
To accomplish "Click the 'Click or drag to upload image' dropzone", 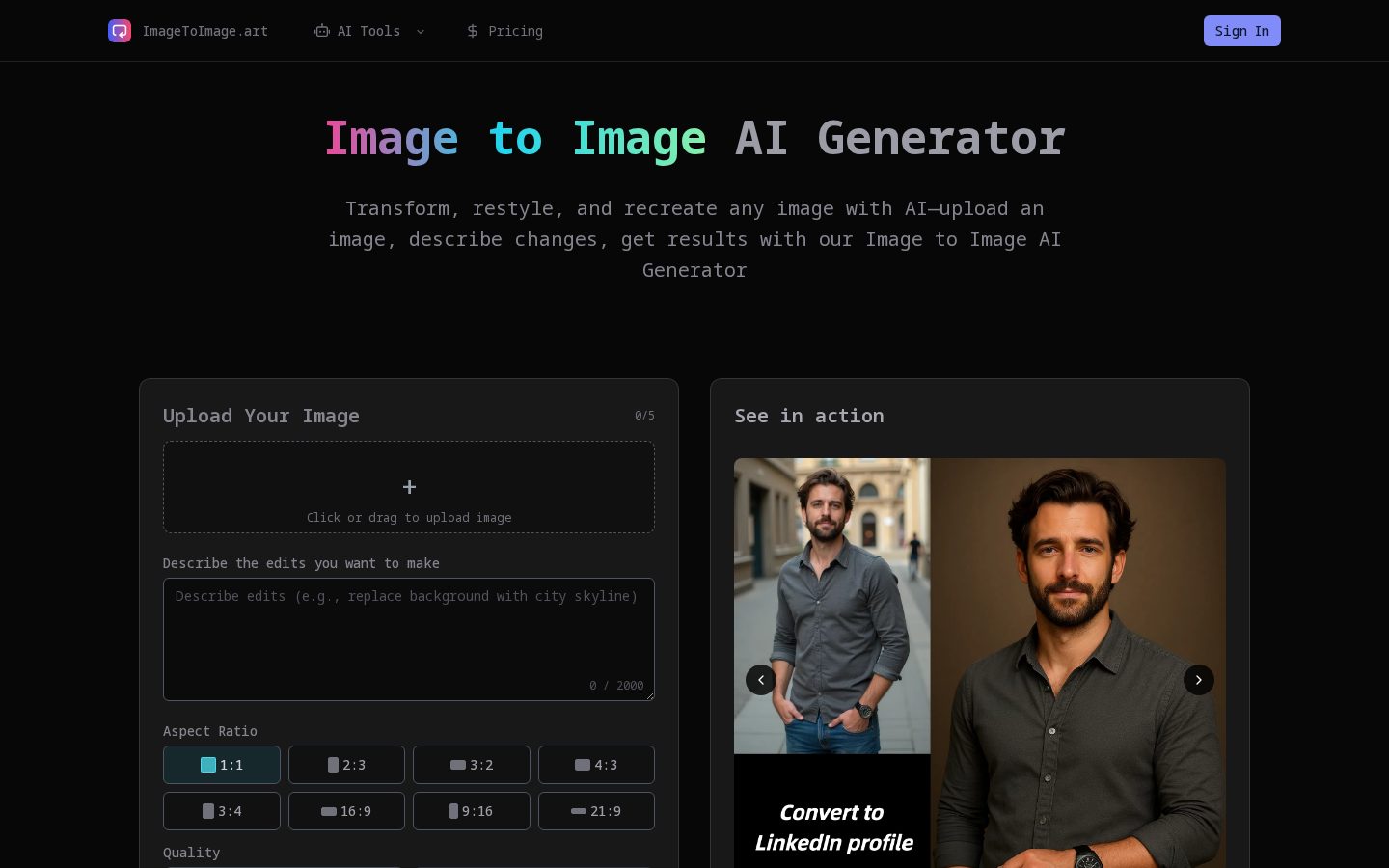I will (x=409, y=487).
